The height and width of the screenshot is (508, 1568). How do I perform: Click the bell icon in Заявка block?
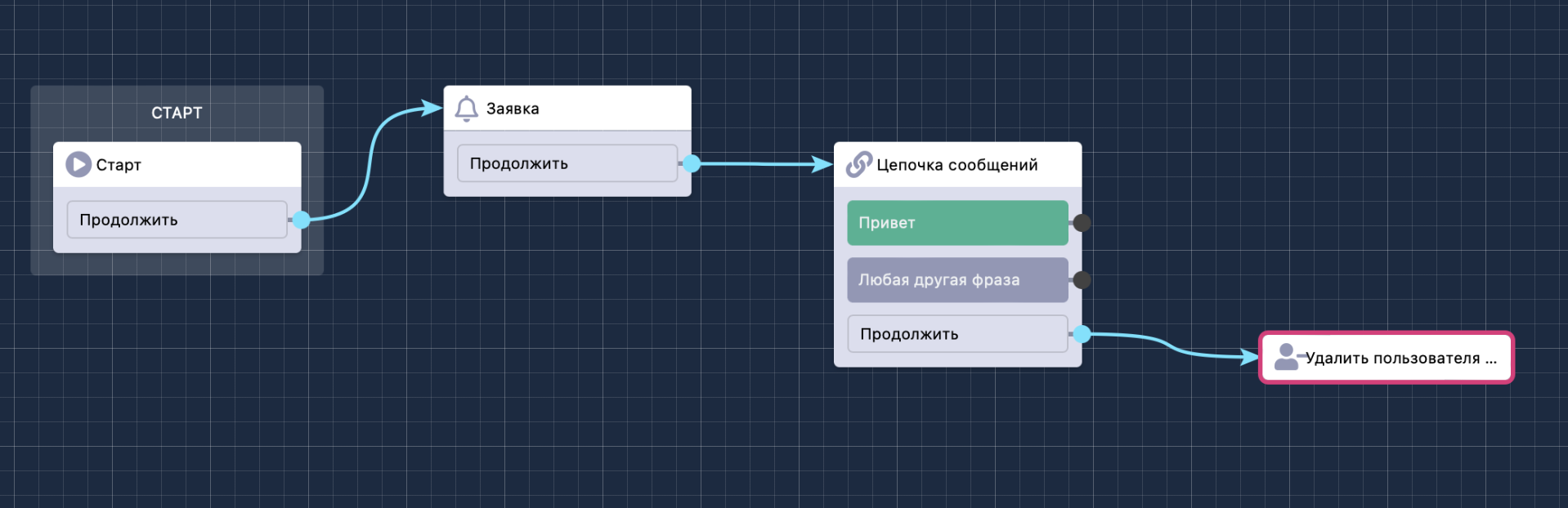coord(466,109)
